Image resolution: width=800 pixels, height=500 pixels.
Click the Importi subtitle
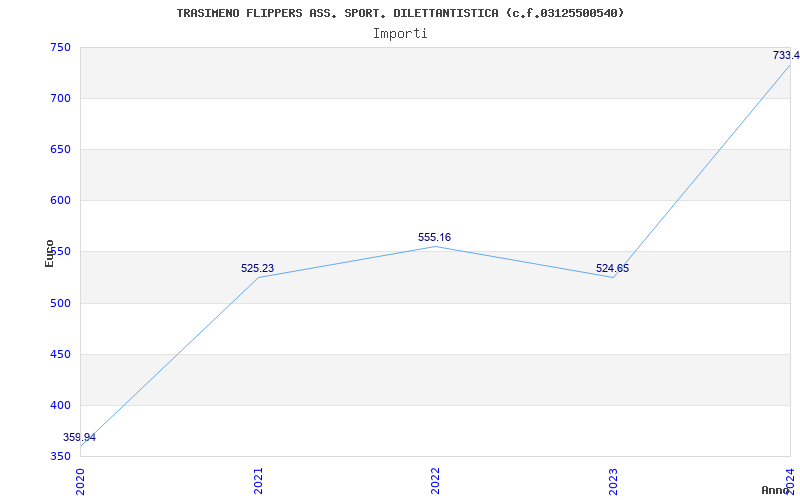(400, 33)
